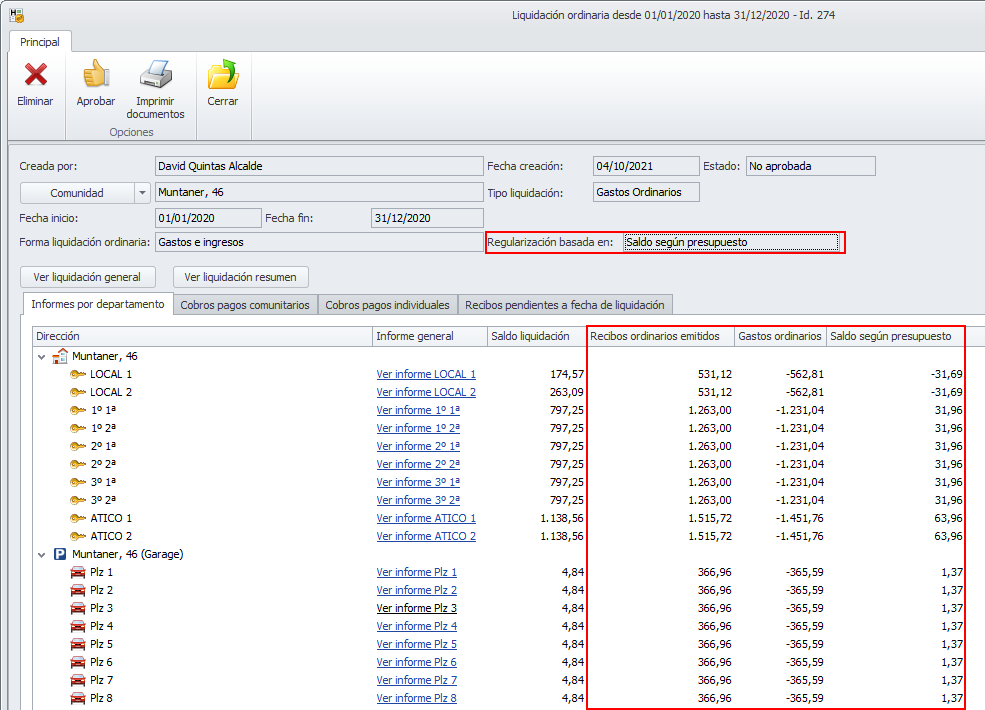Click the key icon next to LOCAL 1
Viewport: 985px width, 710px height.
pos(76,374)
